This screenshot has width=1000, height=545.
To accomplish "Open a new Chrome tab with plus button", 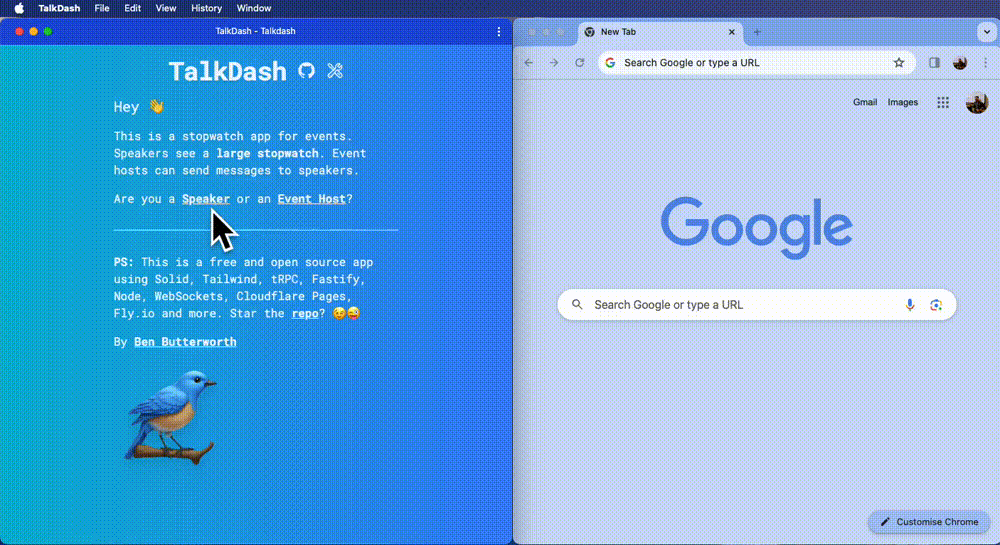I will point(757,32).
